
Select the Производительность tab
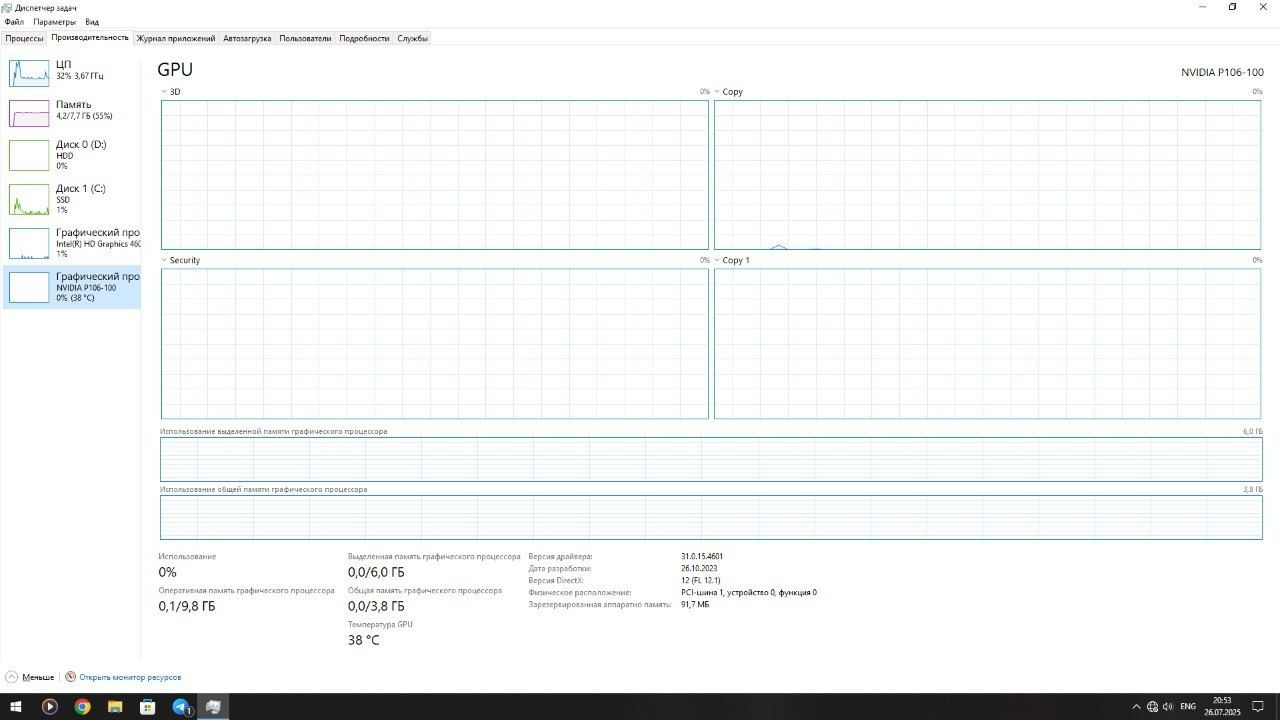coord(90,37)
